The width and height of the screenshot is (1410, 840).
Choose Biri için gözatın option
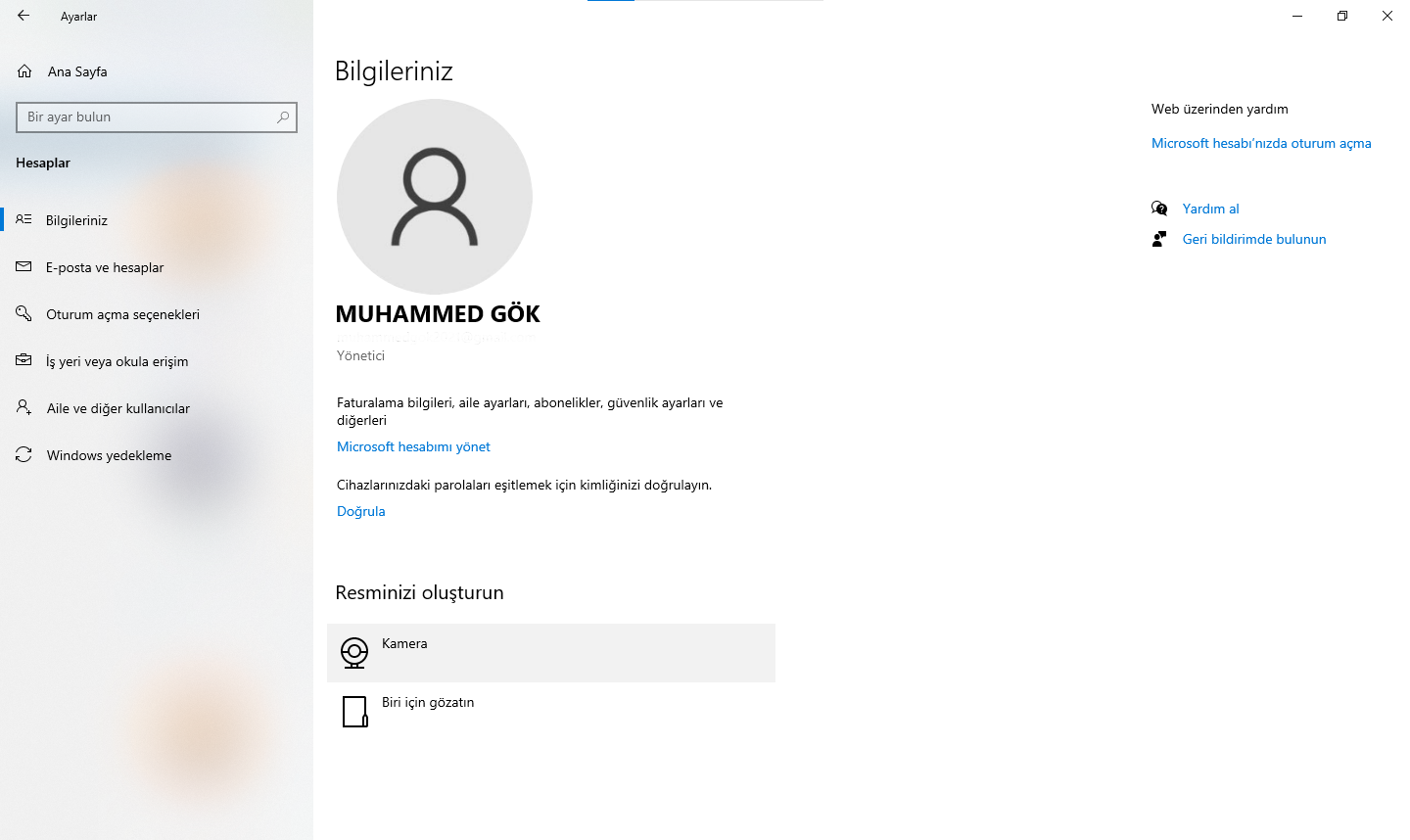click(551, 712)
